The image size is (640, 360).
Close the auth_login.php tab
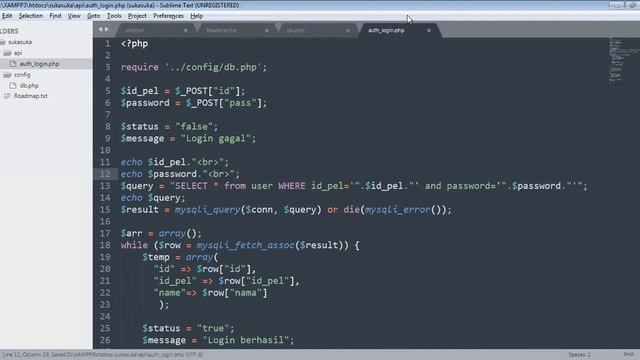tap(429, 30)
